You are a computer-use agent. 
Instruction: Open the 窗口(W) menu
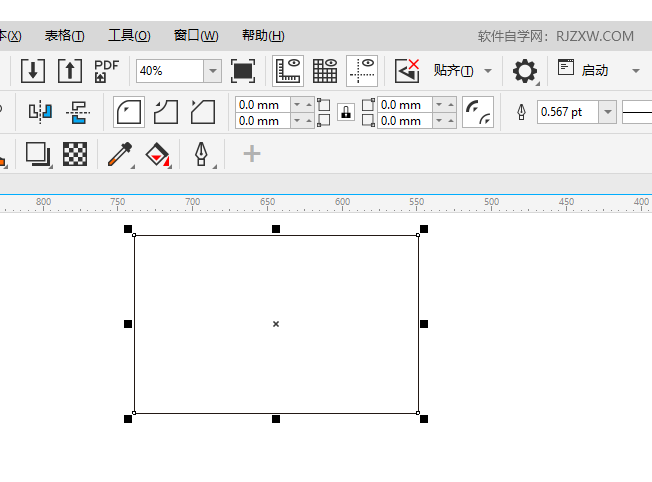196,35
